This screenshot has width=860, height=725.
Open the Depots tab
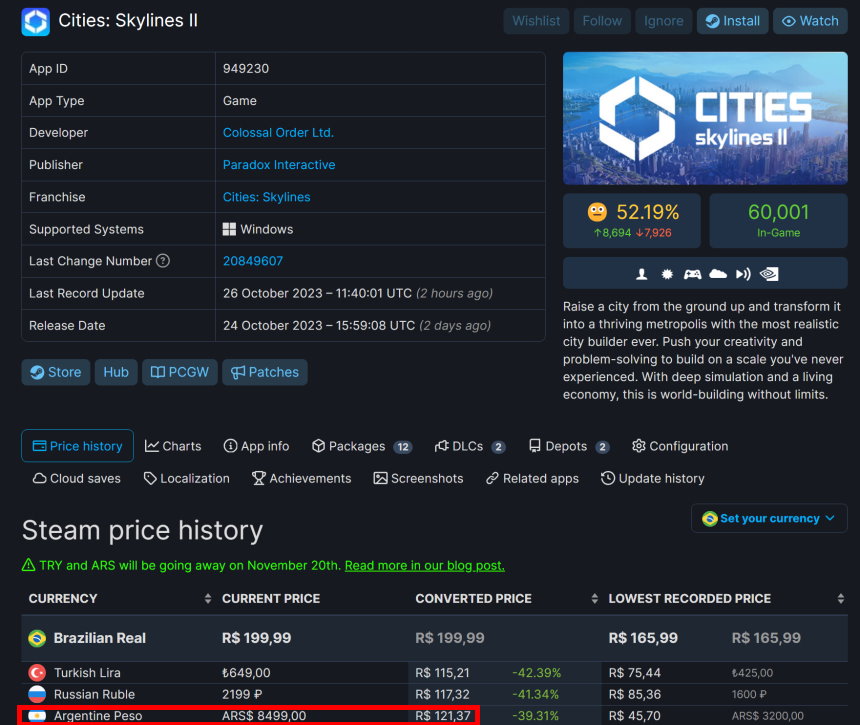pos(568,446)
